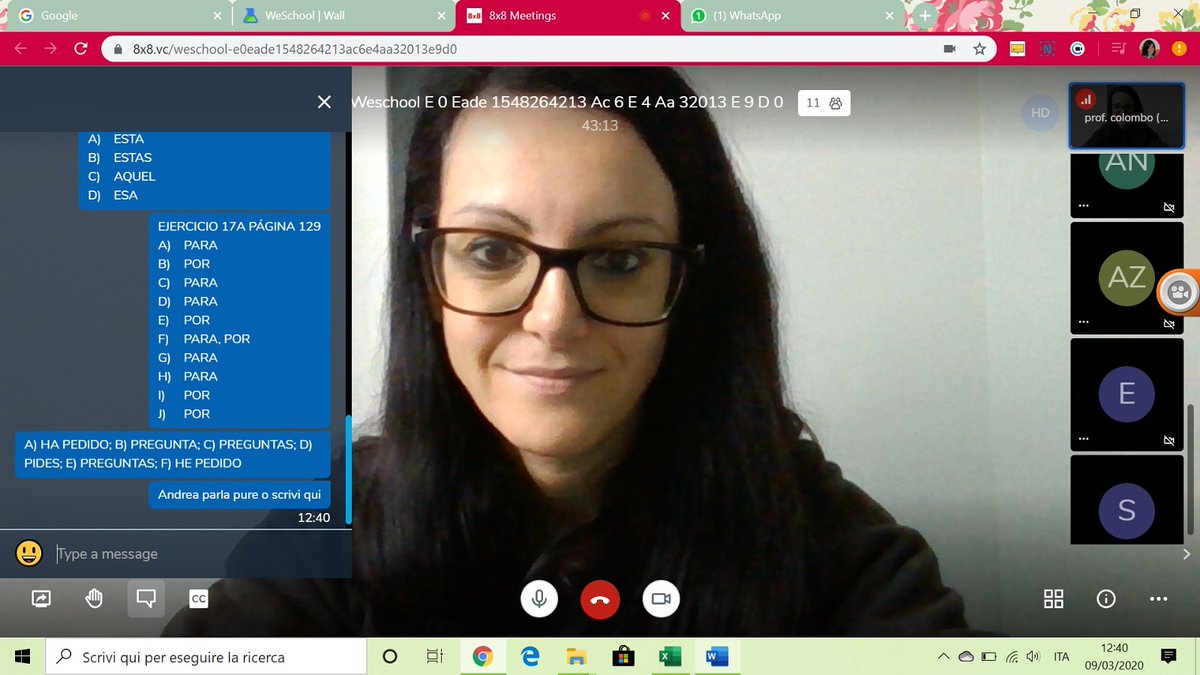Click the chat scrollbar
The height and width of the screenshot is (675, 1200).
tap(348, 470)
